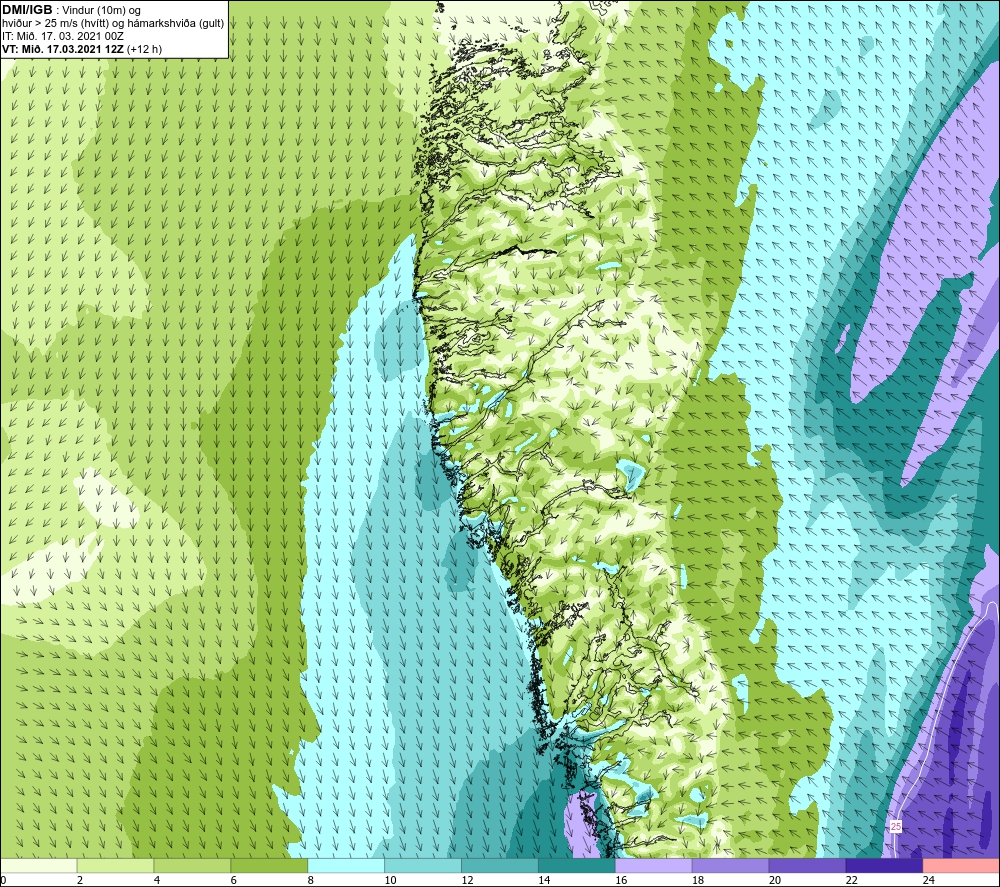This screenshot has height=887, width=1000.
Task: Click the "DMI/IGB" title text
Action: pyautogui.click(x=27, y=10)
